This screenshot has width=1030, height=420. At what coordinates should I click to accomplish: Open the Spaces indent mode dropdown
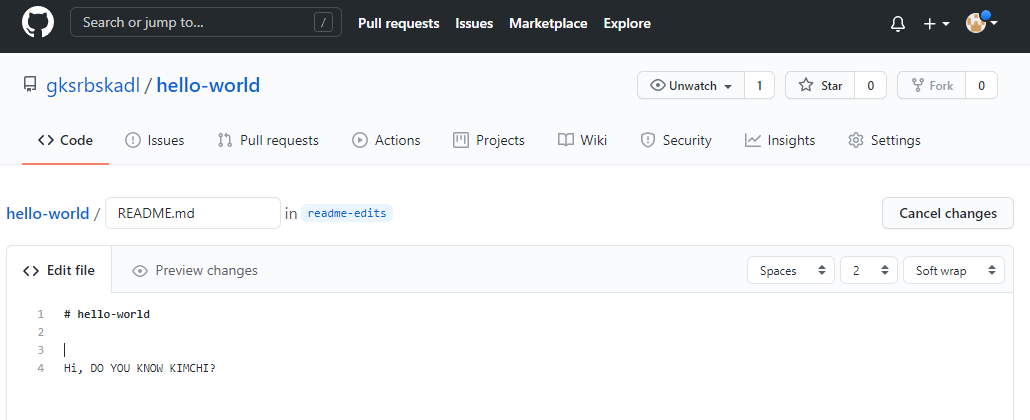click(791, 270)
